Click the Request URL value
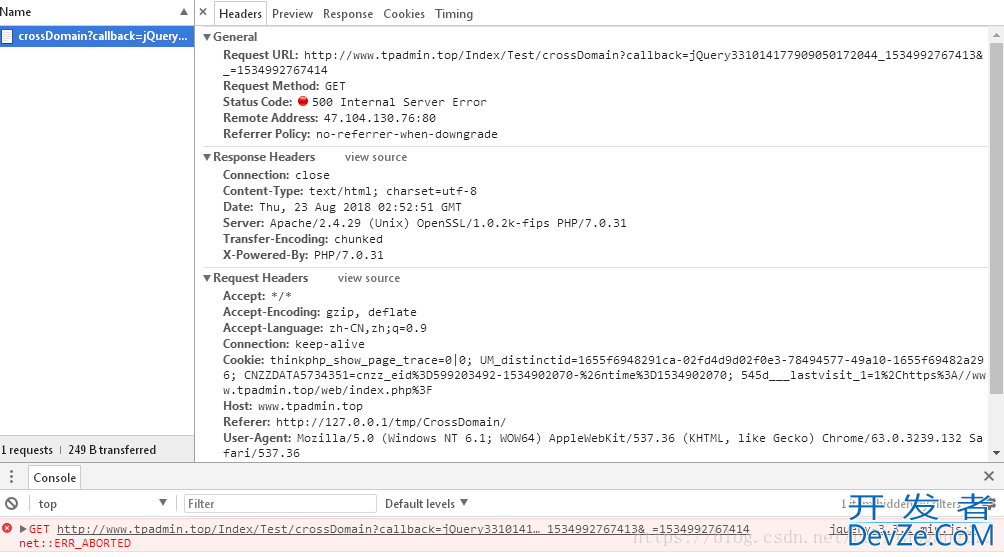This screenshot has width=1004, height=557. 602,63
